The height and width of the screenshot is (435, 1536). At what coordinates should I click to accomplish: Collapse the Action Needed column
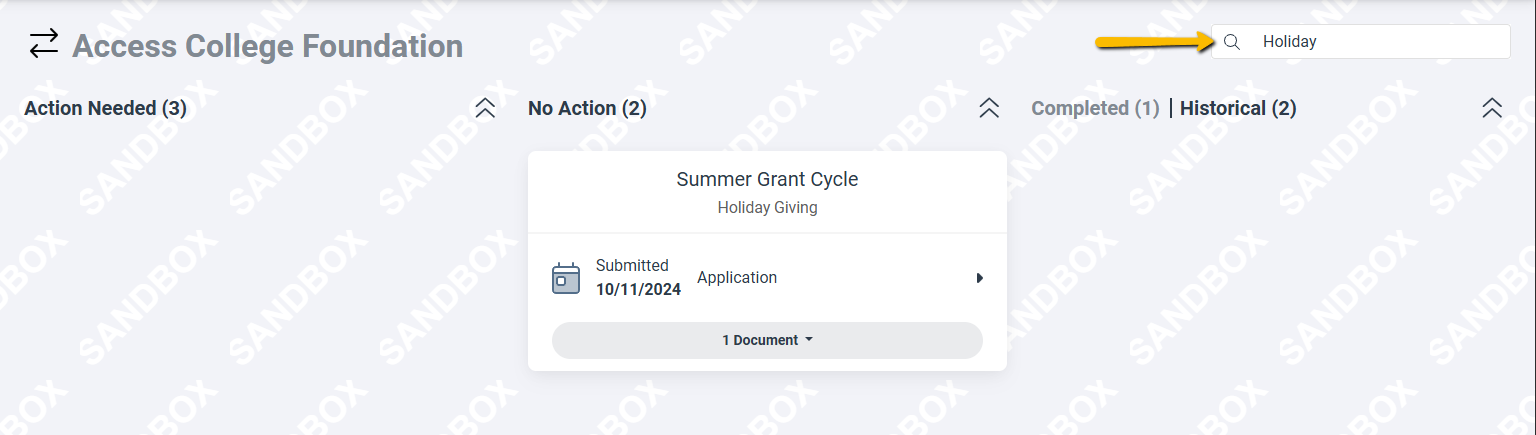485,108
